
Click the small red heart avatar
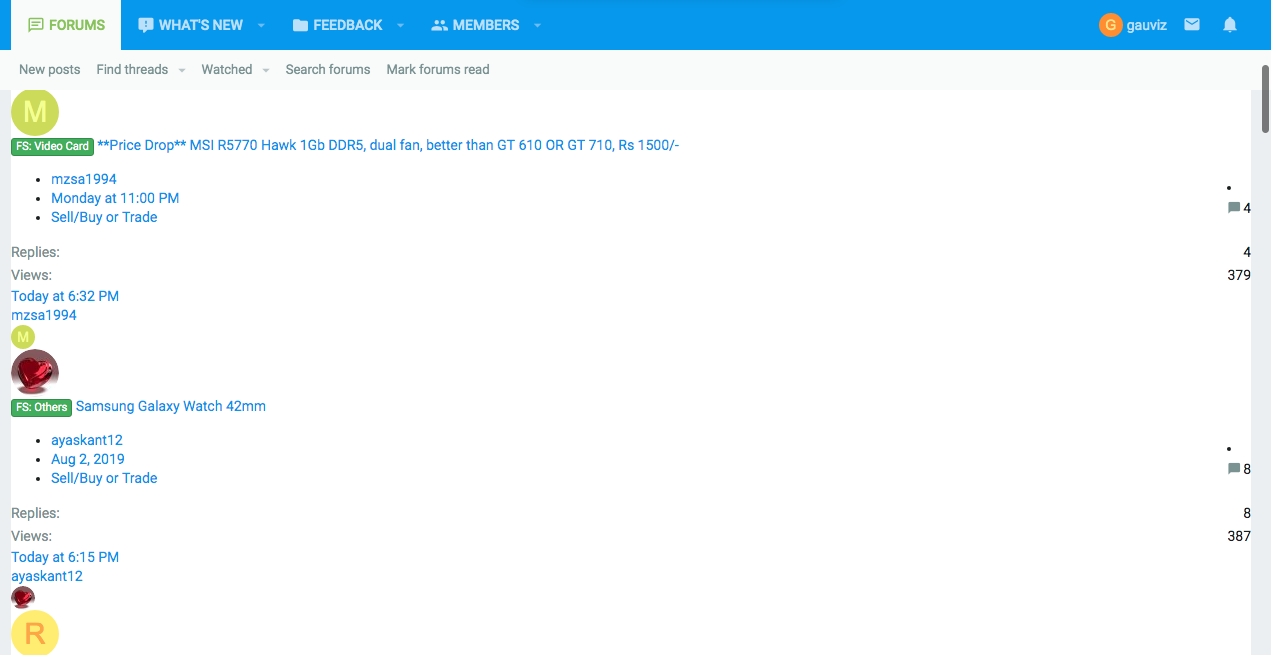pos(23,598)
